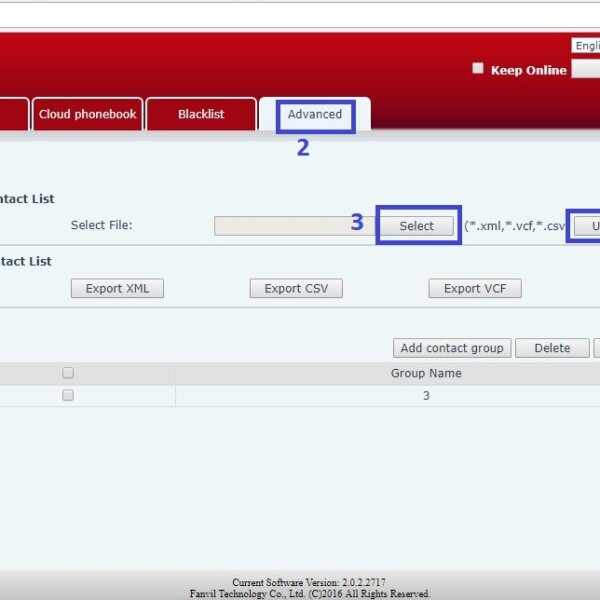This screenshot has width=600, height=600.
Task: Export contacts as XML
Action: click(x=117, y=289)
